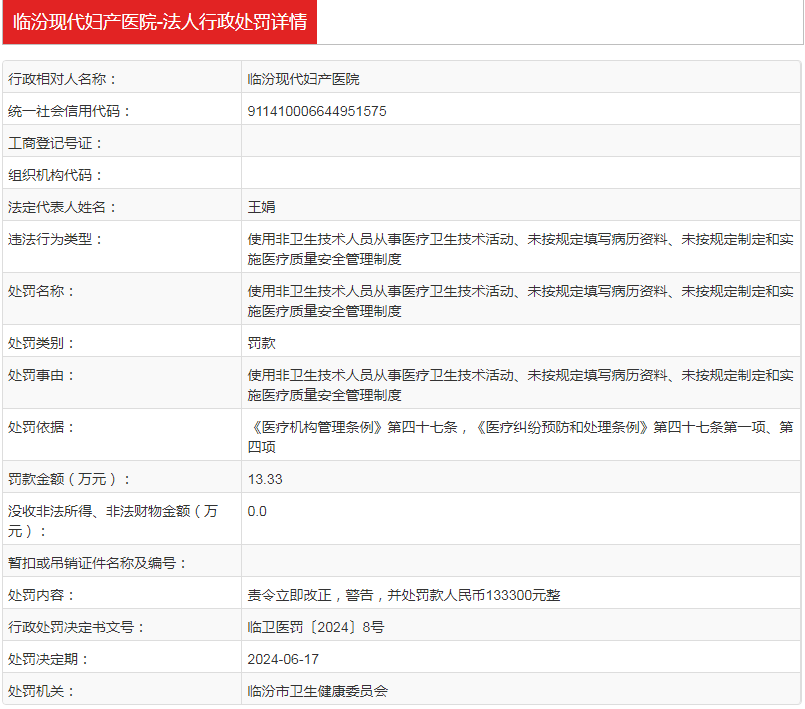Click the 工商登记号证 row label
Viewport: 805px width, 709px height.
tap(55, 143)
